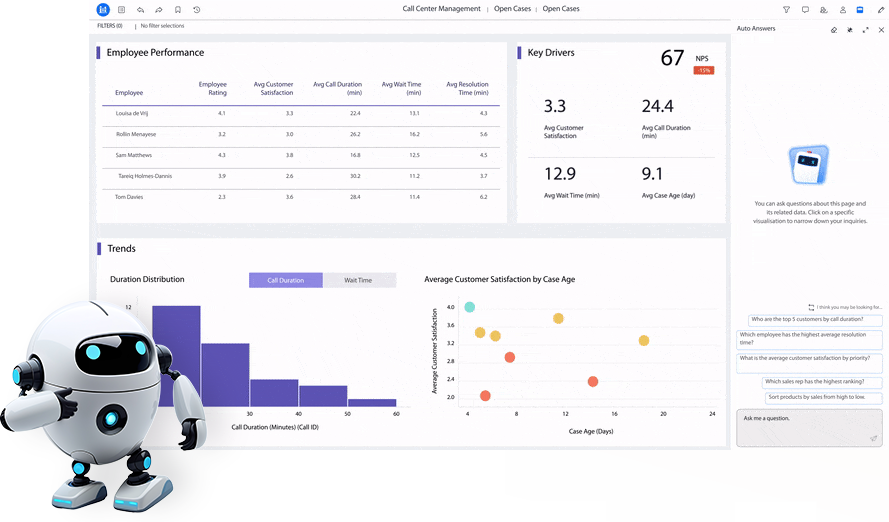
Task: Open the comments speech bubble icon
Action: click(805, 9)
